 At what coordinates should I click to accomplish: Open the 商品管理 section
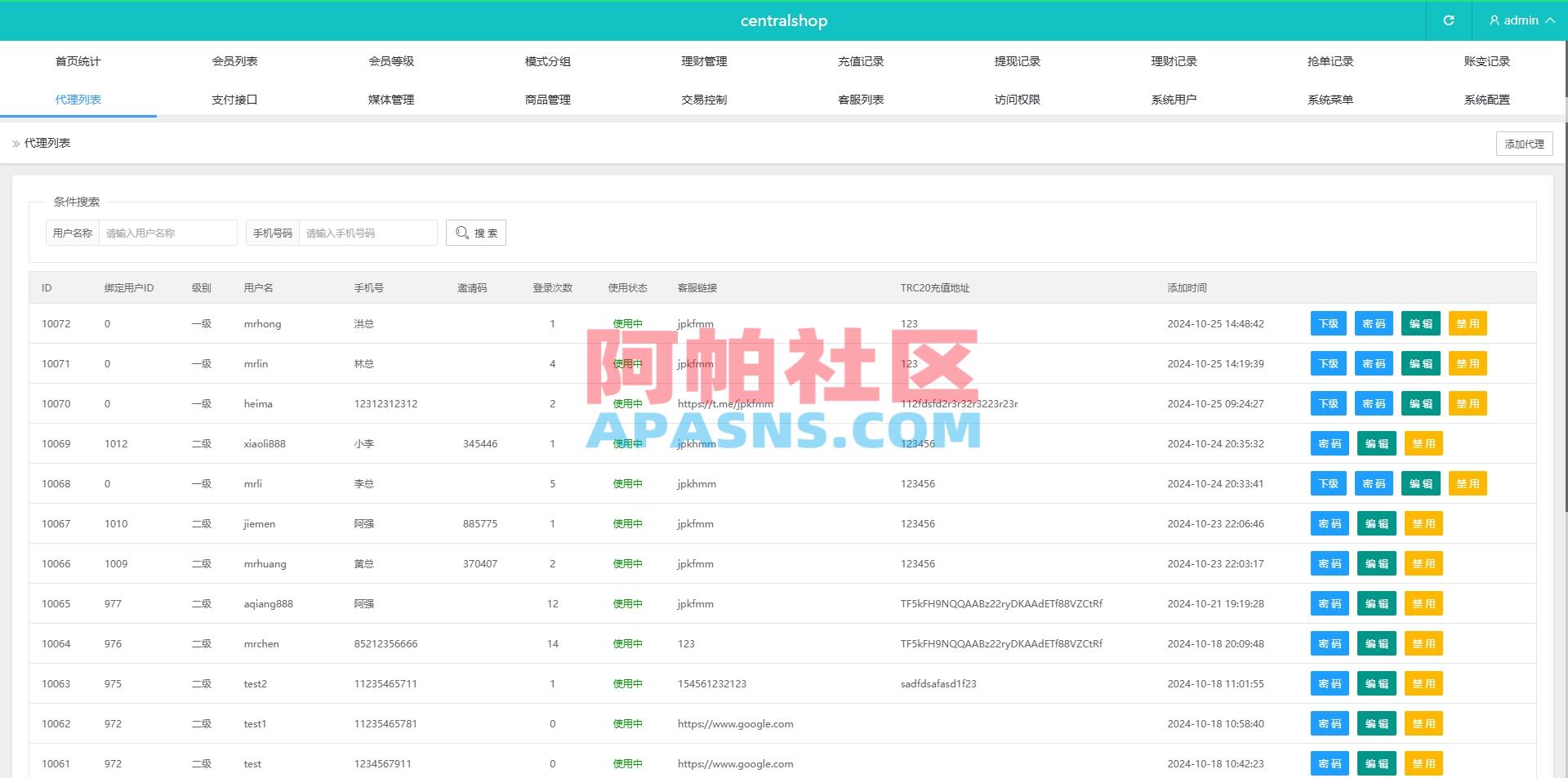tap(547, 99)
